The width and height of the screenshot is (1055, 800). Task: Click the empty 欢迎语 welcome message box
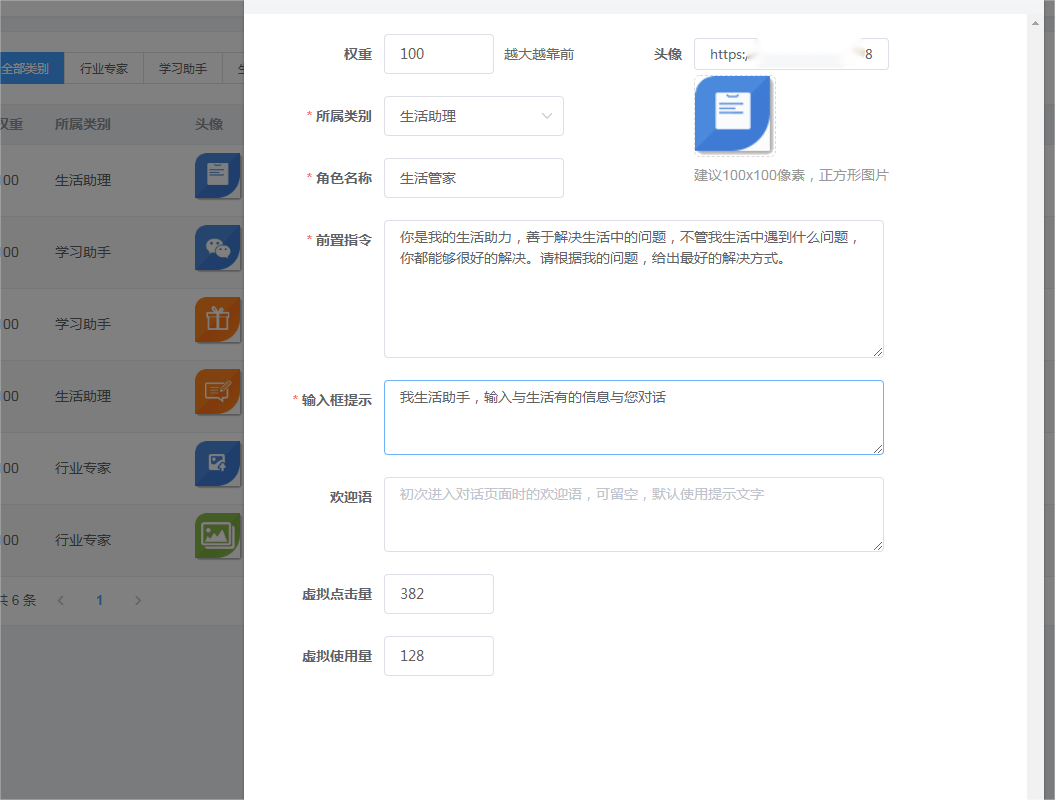[633, 514]
